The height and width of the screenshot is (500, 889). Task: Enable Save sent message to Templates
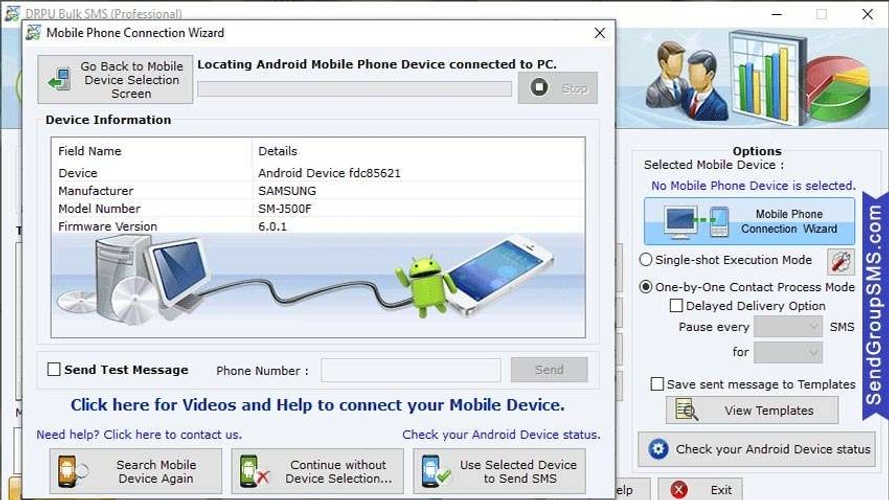657,384
